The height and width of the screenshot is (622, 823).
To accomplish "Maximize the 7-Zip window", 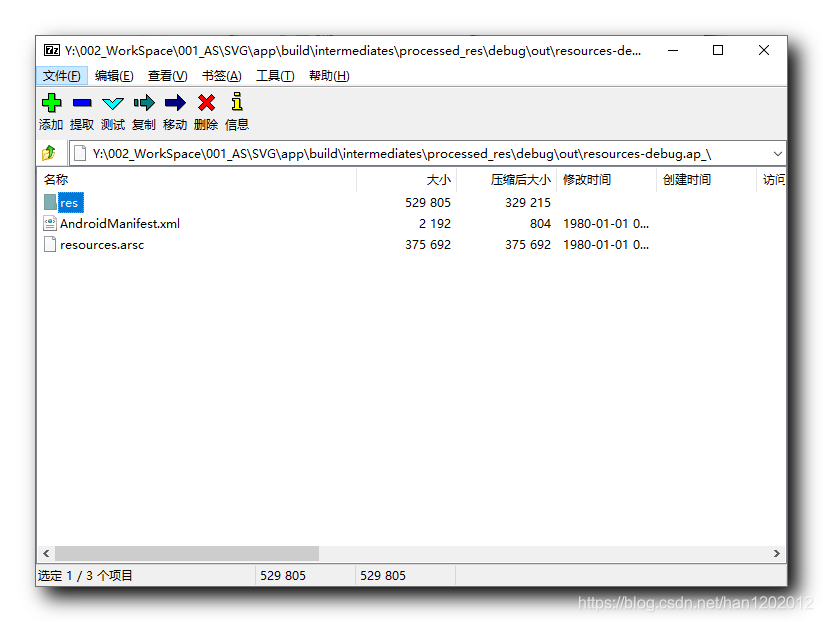I will tap(718, 50).
